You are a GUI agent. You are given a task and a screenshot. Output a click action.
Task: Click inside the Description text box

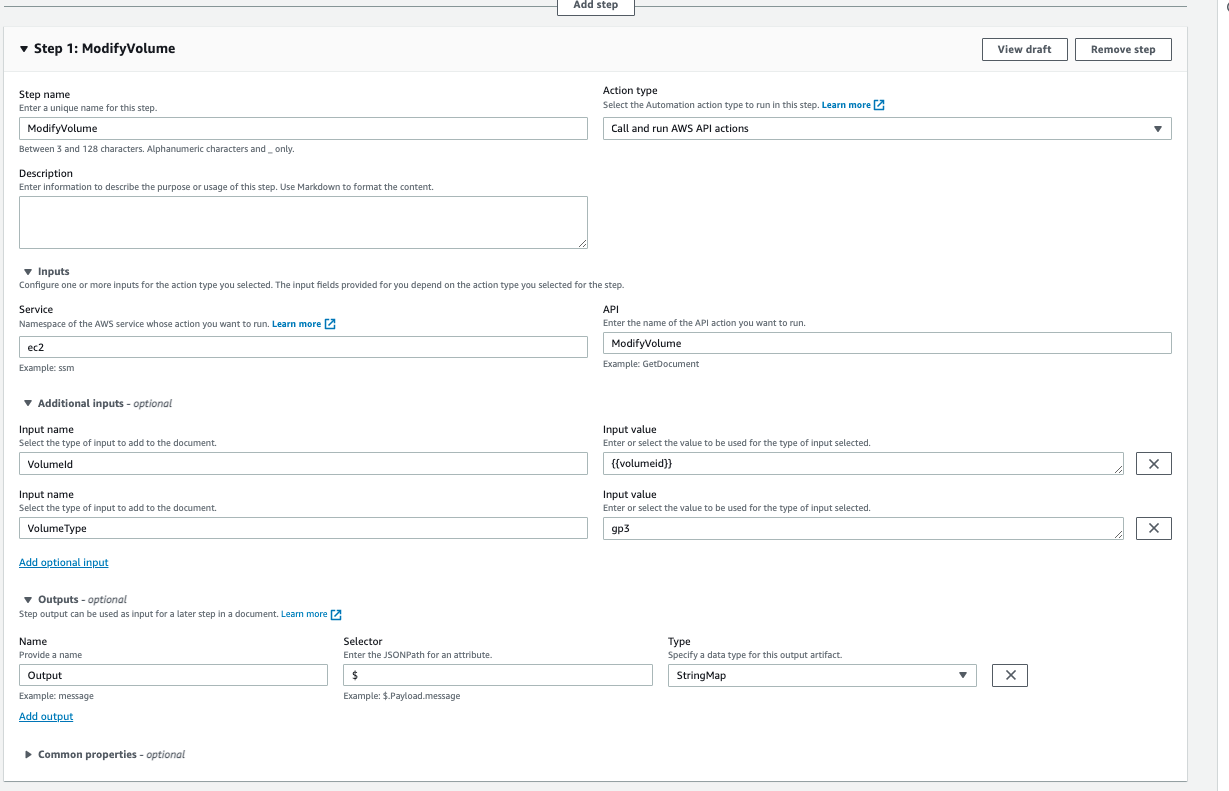303,222
